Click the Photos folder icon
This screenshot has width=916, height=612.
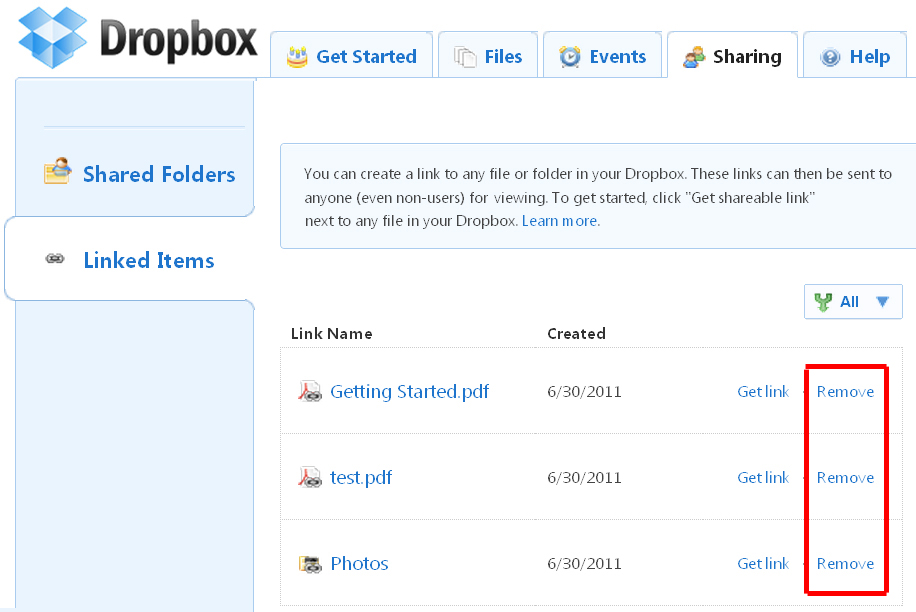310,564
